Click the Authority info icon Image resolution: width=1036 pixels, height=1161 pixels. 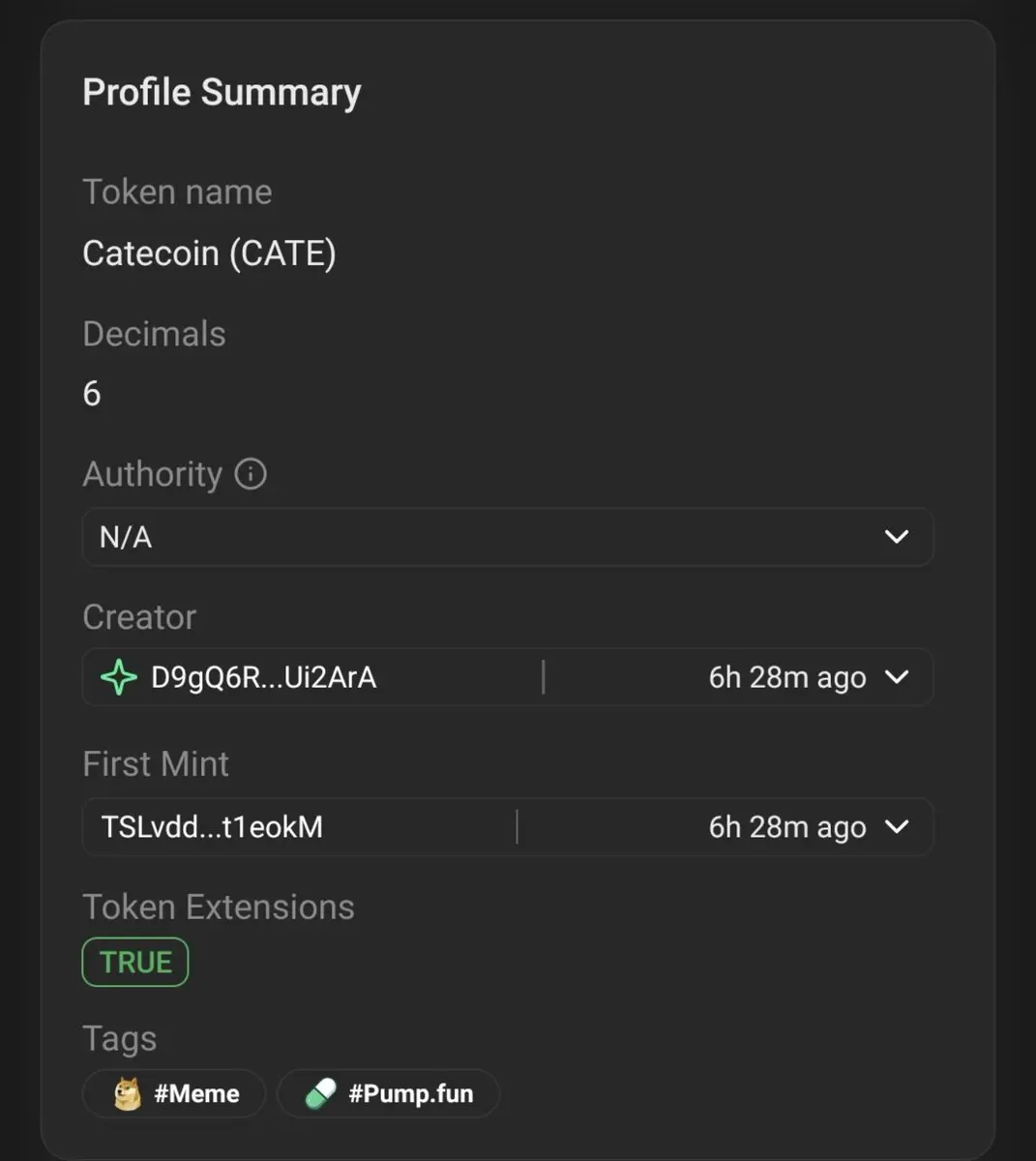coord(251,474)
